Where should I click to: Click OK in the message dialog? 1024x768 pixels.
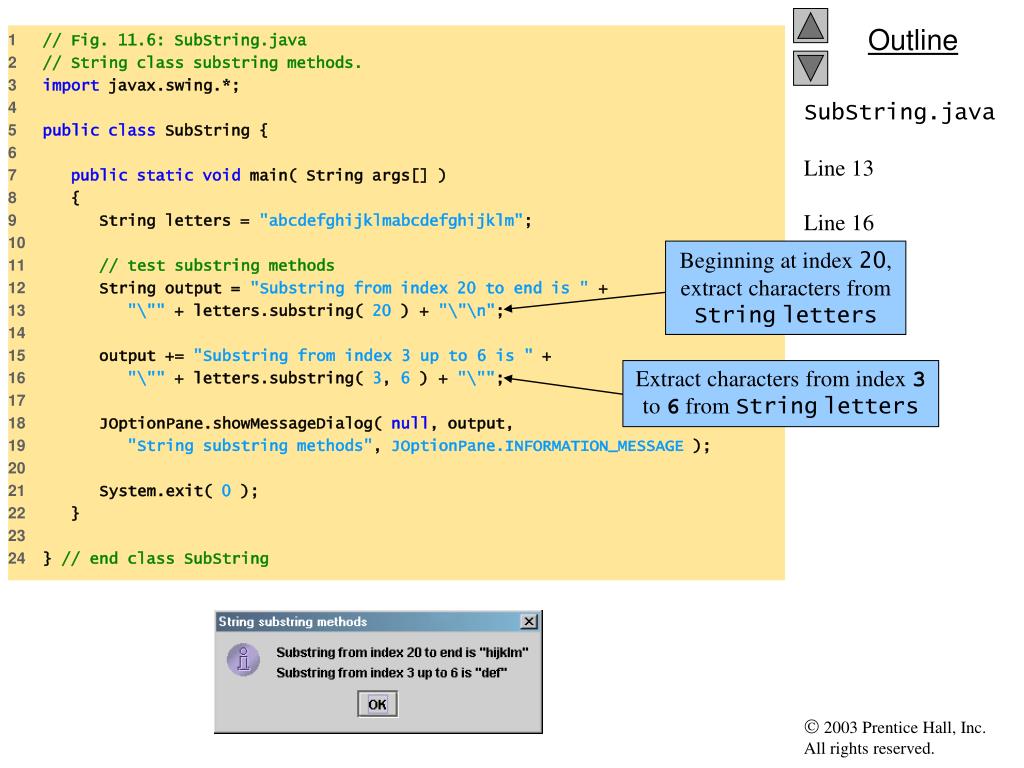(x=377, y=705)
